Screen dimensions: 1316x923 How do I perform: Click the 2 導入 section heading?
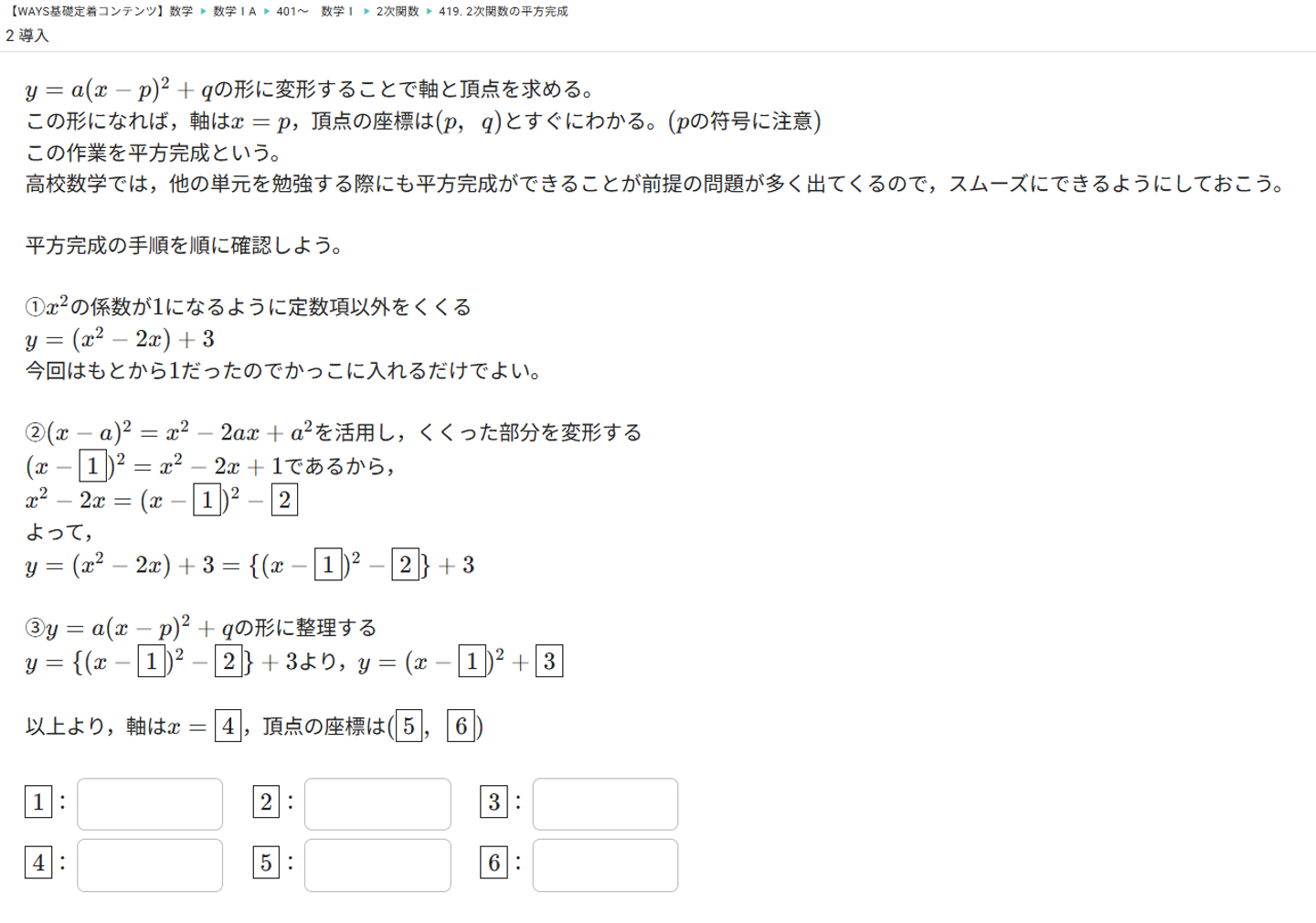(27, 36)
